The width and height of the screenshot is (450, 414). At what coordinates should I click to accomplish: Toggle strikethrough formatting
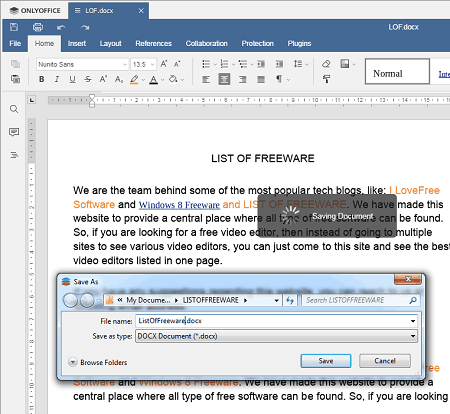[x=88, y=79]
